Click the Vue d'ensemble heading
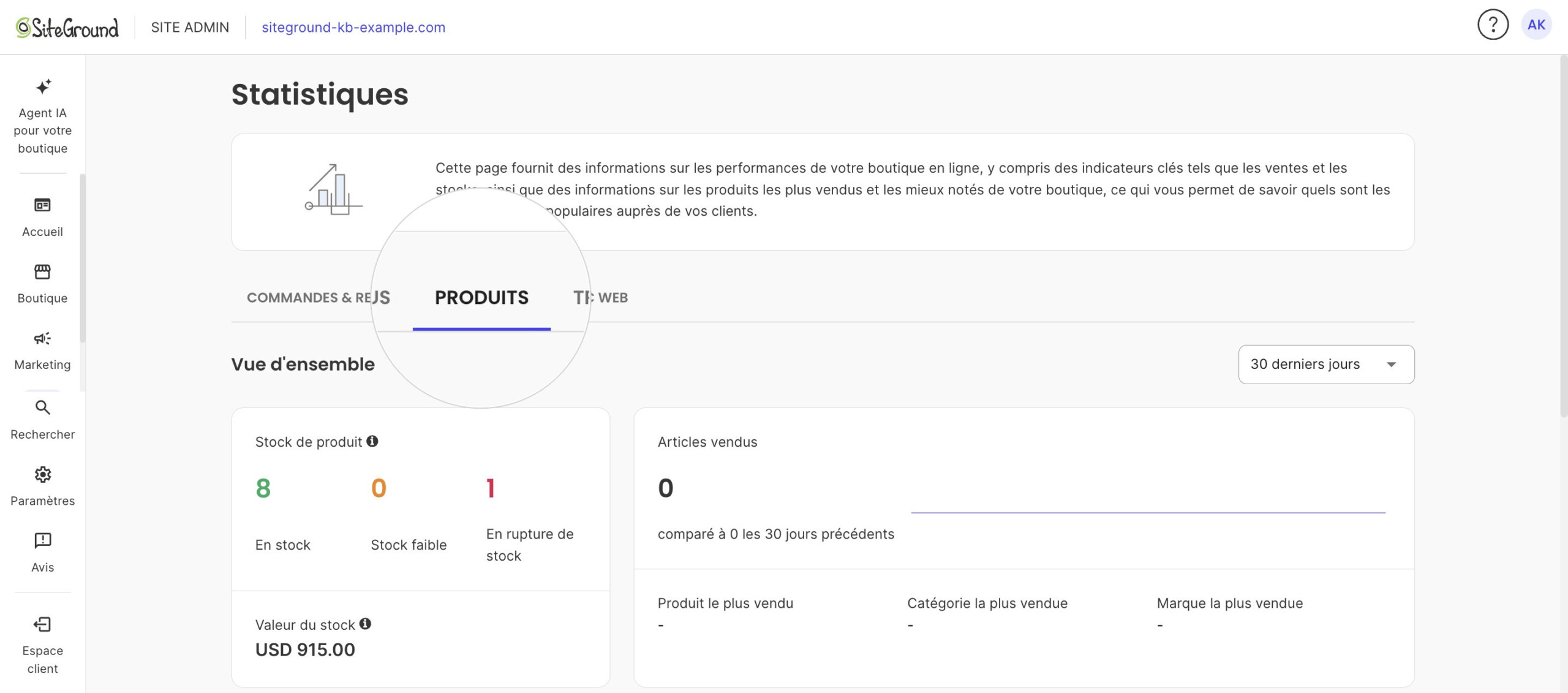Image resolution: width=1568 pixels, height=693 pixels. point(303,365)
